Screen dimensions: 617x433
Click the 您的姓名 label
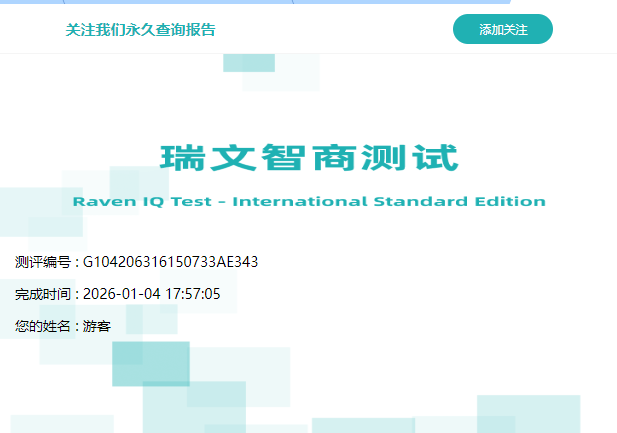point(43,326)
